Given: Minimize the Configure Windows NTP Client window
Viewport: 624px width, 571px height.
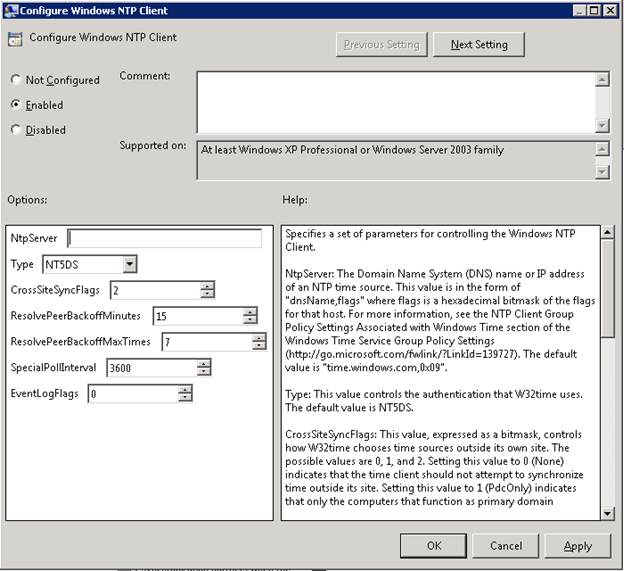Looking at the screenshot, I should click(x=579, y=10).
